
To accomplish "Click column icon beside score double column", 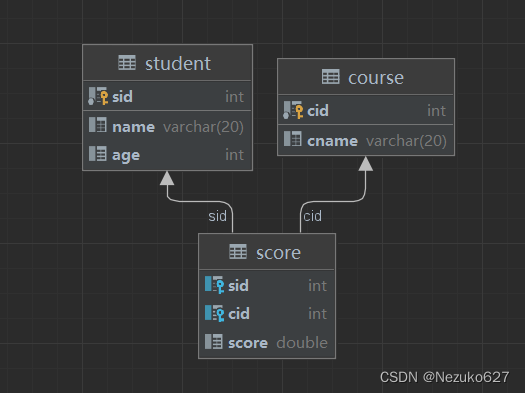I will click(x=214, y=341).
